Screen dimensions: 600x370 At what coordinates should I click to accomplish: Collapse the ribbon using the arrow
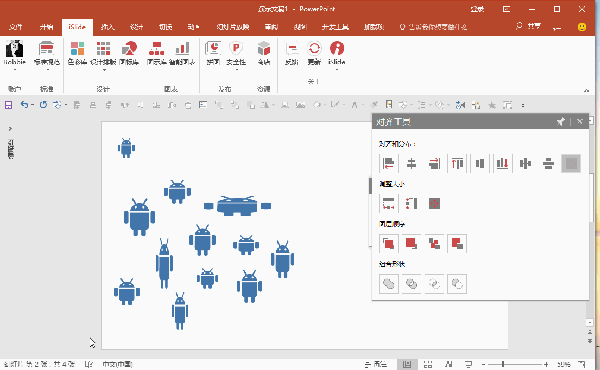pos(586,91)
